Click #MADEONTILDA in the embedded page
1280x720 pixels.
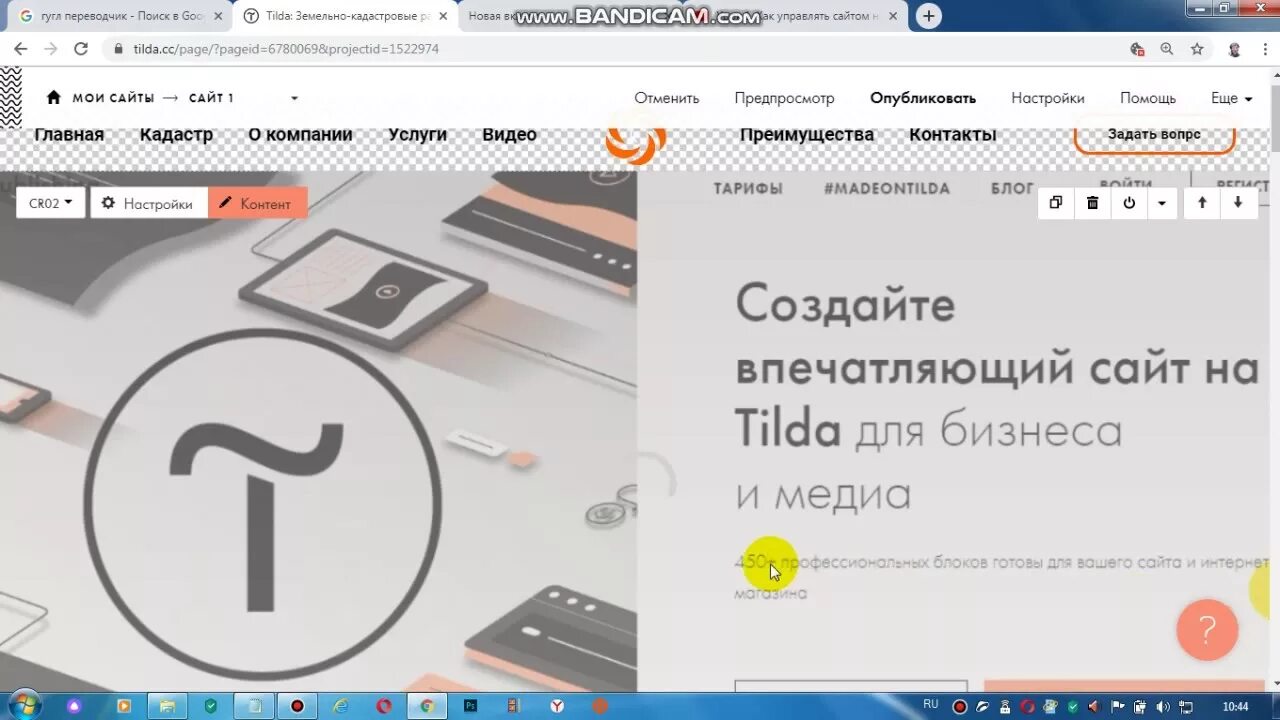pyautogui.click(x=887, y=188)
